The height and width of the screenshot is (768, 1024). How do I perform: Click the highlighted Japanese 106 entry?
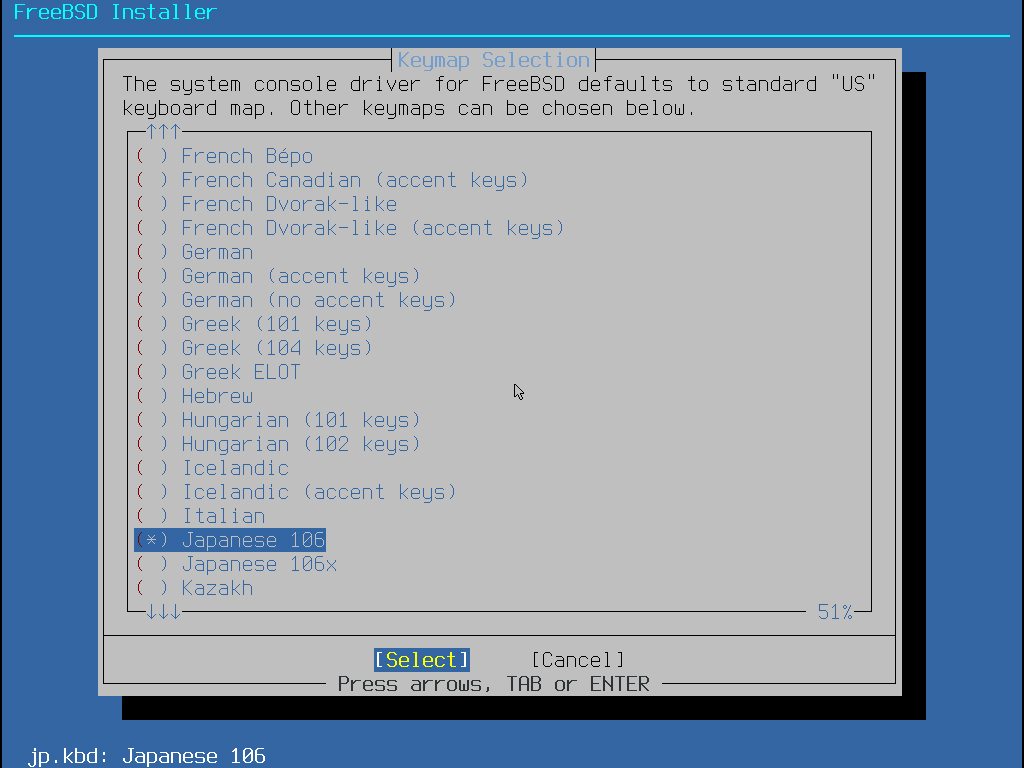tap(230, 540)
